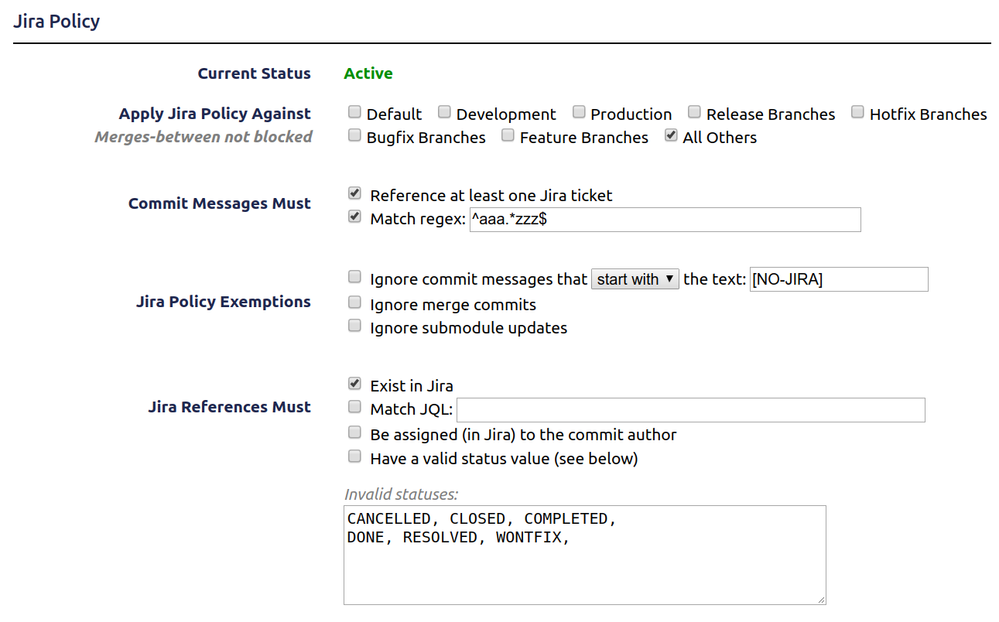999x622 pixels.
Task: Uncheck the Match regex option
Action: pyautogui.click(x=355, y=217)
